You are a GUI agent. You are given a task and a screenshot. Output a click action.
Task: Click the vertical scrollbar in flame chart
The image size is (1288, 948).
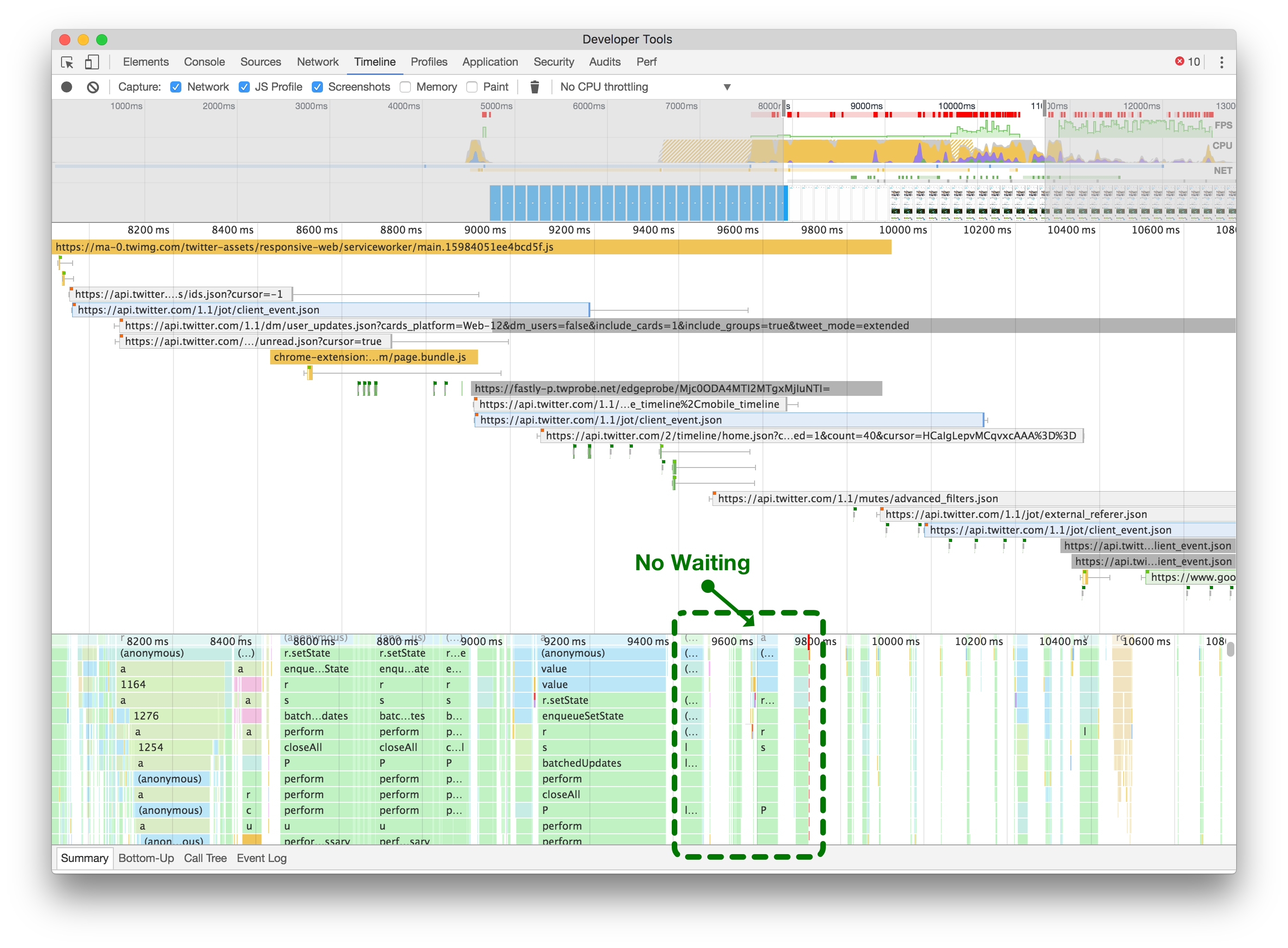1230,650
